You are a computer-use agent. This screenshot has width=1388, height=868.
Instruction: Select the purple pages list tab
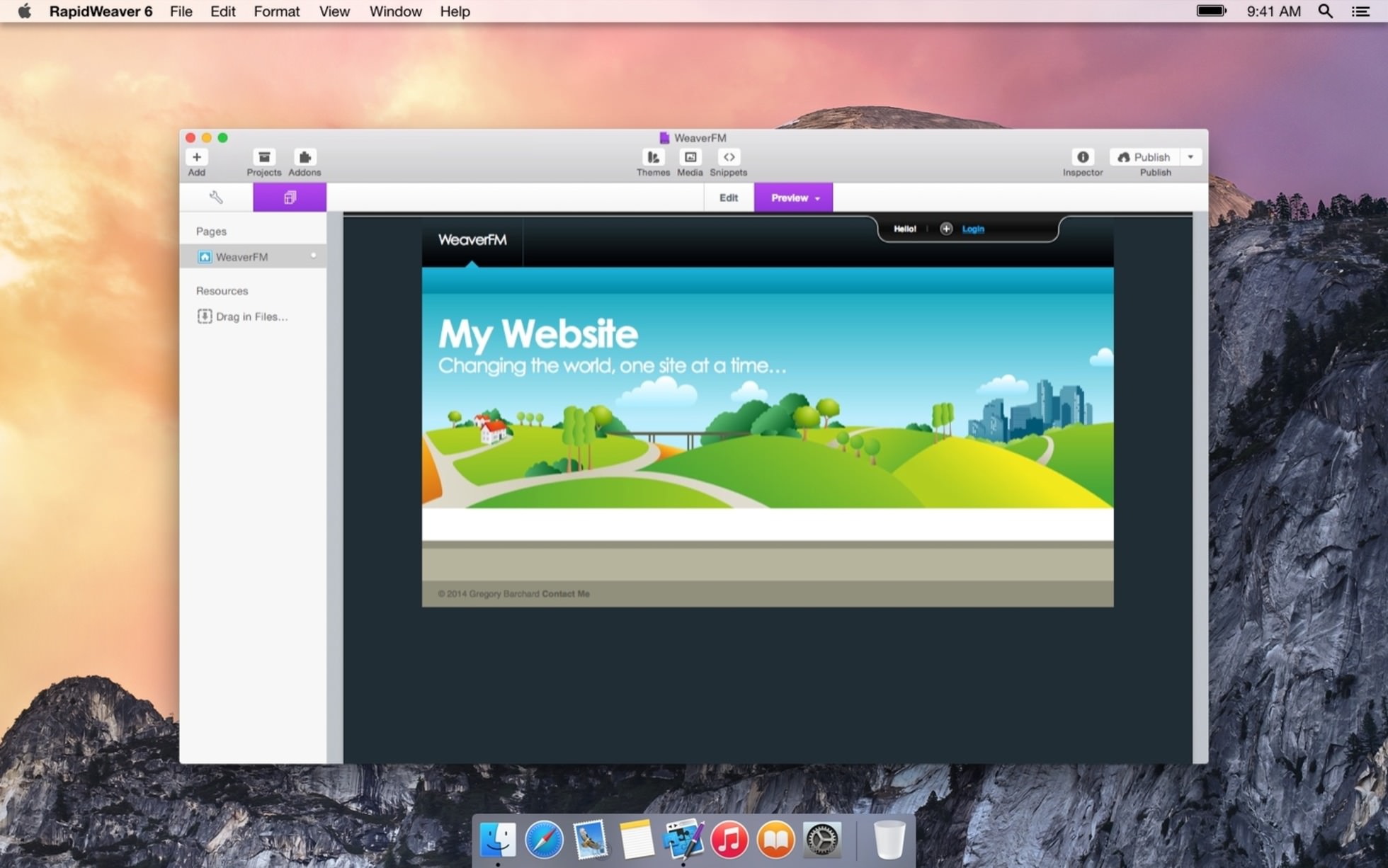click(x=290, y=198)
